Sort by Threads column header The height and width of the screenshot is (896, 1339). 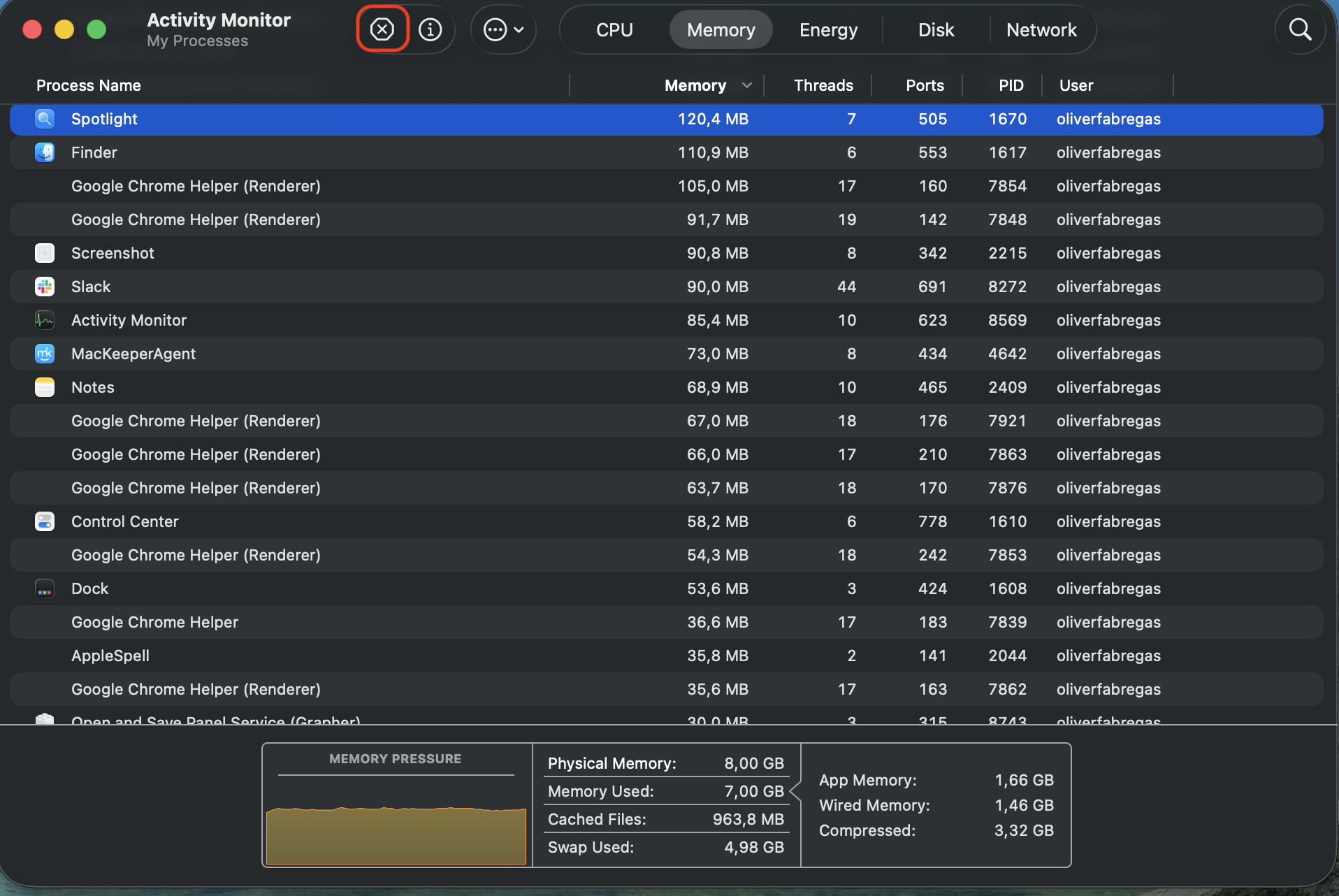click(x=823, y=85)
